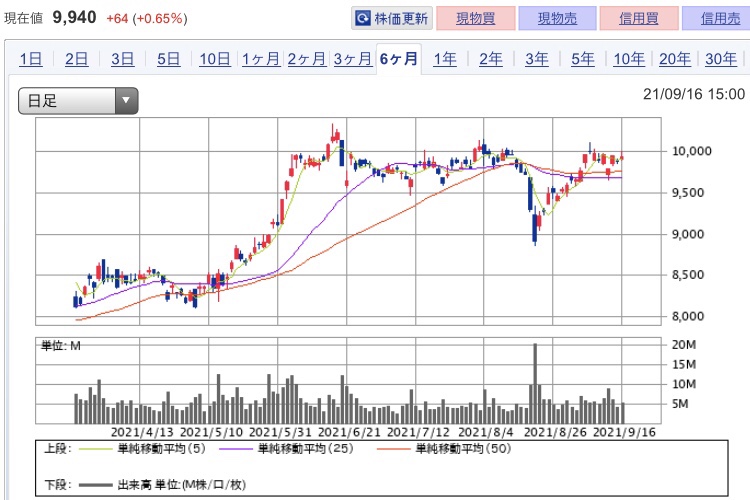Viewport: 750px width, 500px height.
Task: Click the tallest volume bar near 20M
Action: pyautogui.click(x=535, y=383)
